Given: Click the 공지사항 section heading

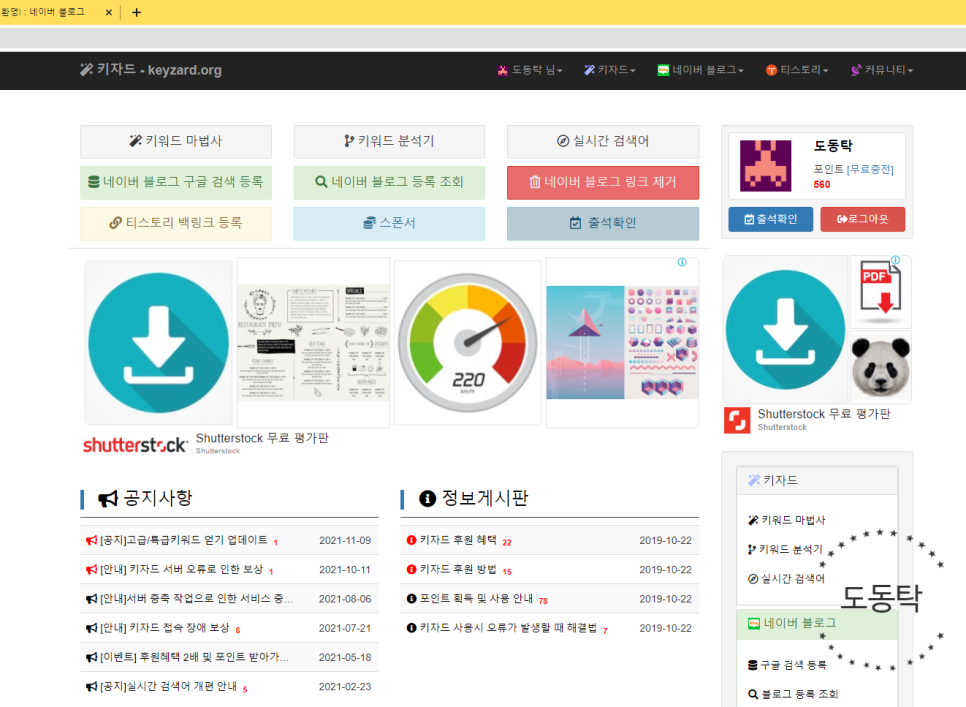Looking at the screenshot, I should point(145,498).
